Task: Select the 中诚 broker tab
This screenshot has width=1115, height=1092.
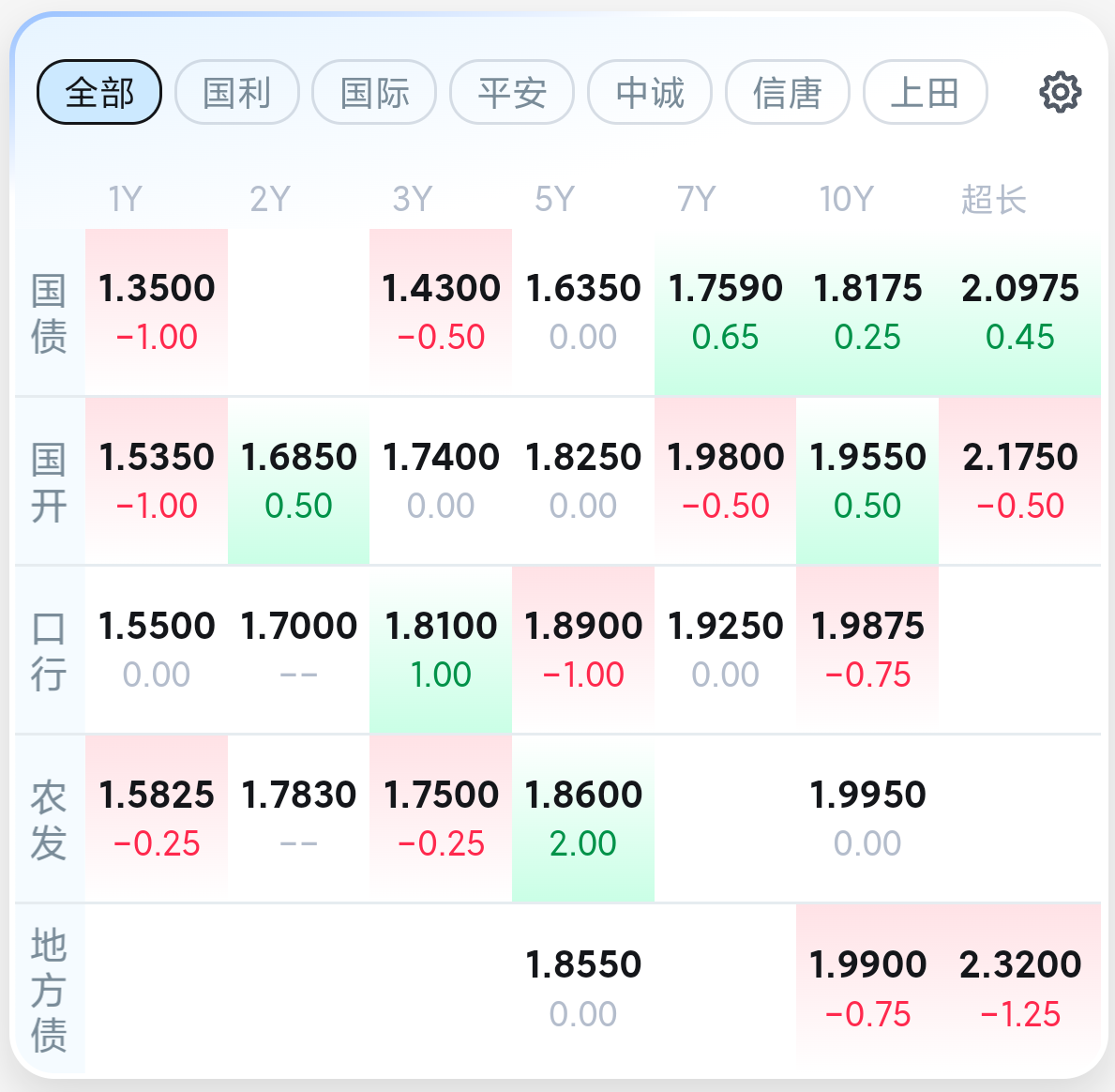Action: click(650, 92)
